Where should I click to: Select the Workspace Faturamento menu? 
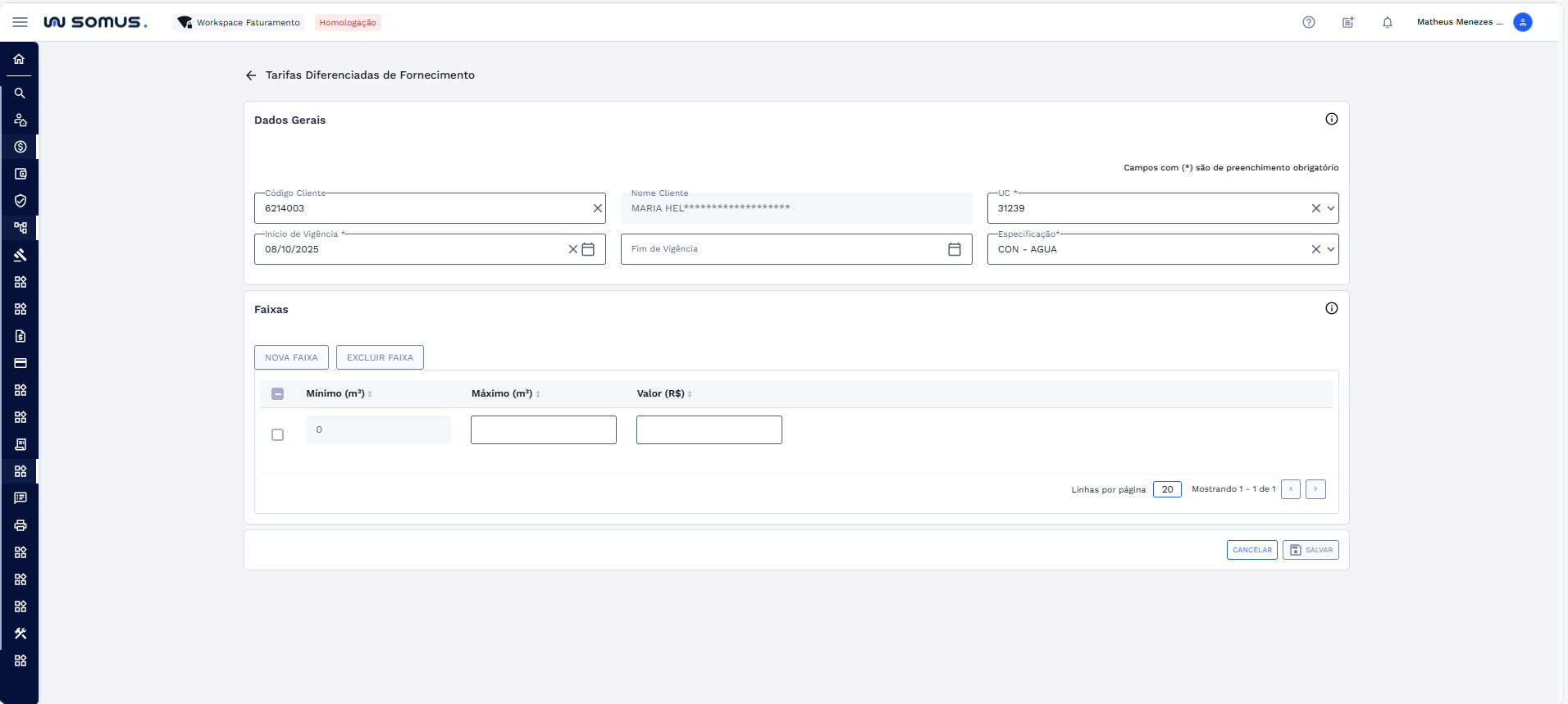pyautogui.click(x=239, y=22)
